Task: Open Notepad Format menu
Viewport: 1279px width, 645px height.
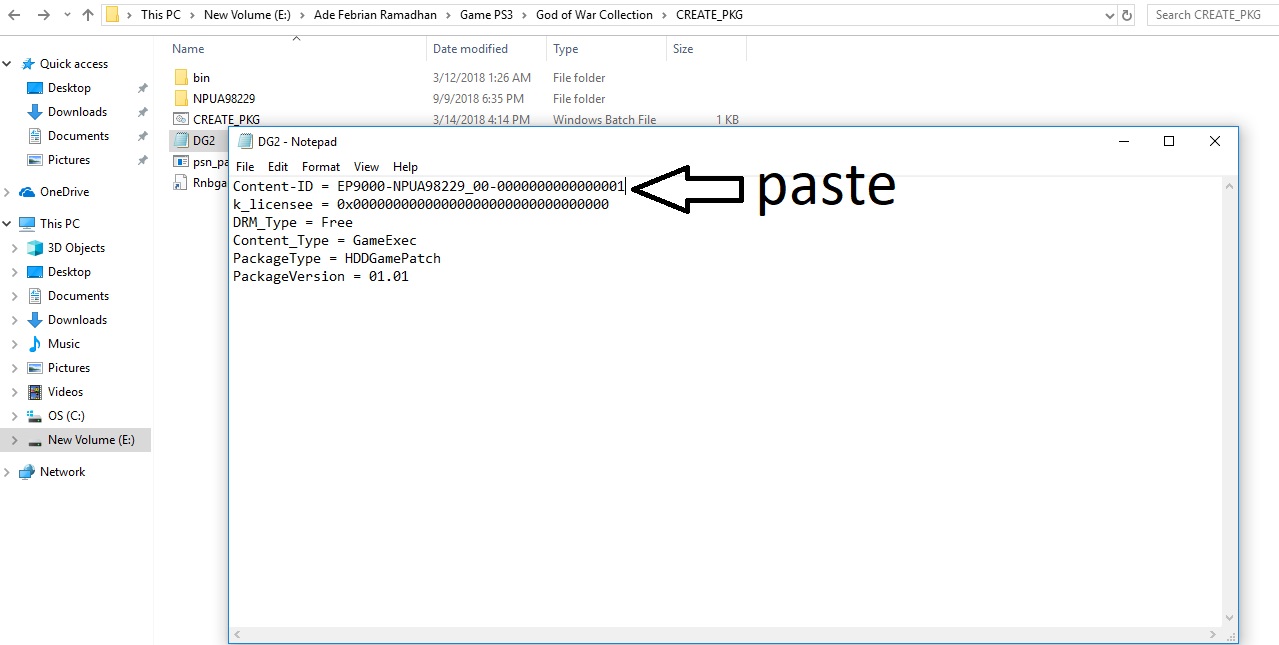Action: (x=321, y=167)
